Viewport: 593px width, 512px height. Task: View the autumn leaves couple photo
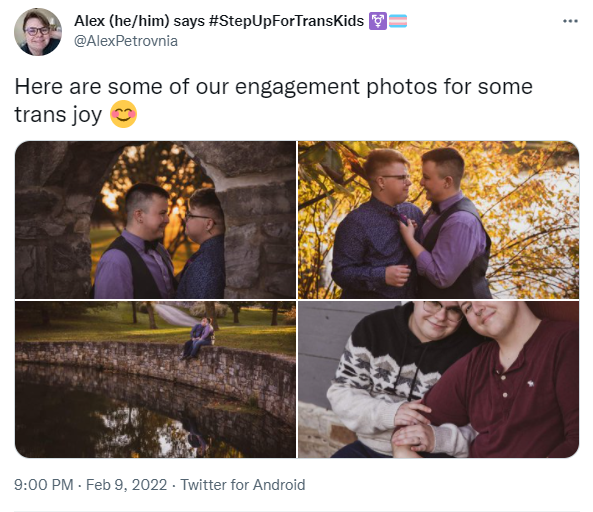click(439, 220)
